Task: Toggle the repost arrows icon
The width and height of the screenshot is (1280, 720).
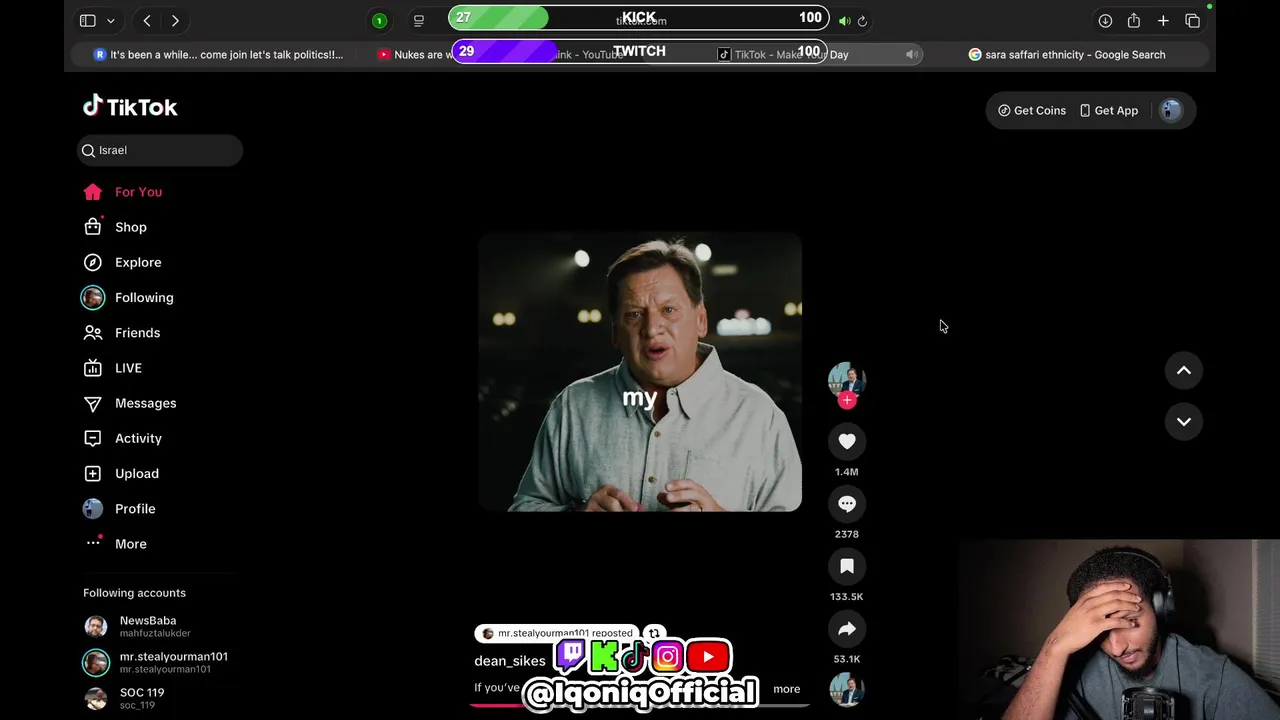Action: pyautogui.click(x=655, y=633)
